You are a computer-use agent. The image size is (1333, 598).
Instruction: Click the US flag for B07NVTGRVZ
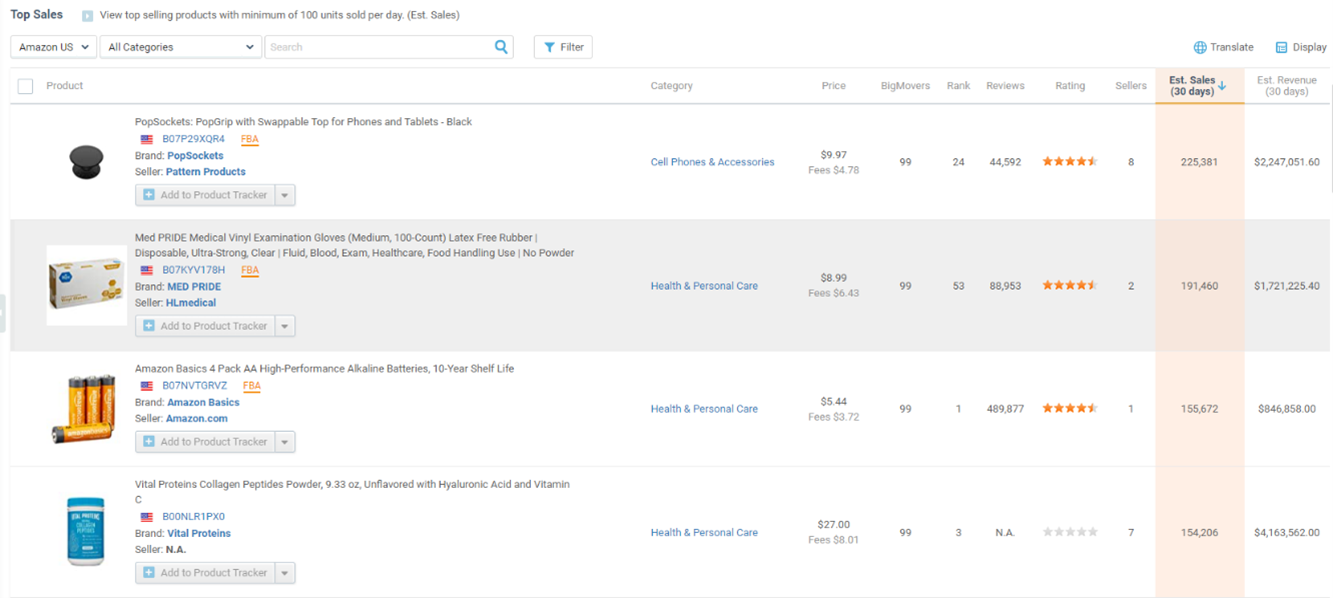[147, 386]
